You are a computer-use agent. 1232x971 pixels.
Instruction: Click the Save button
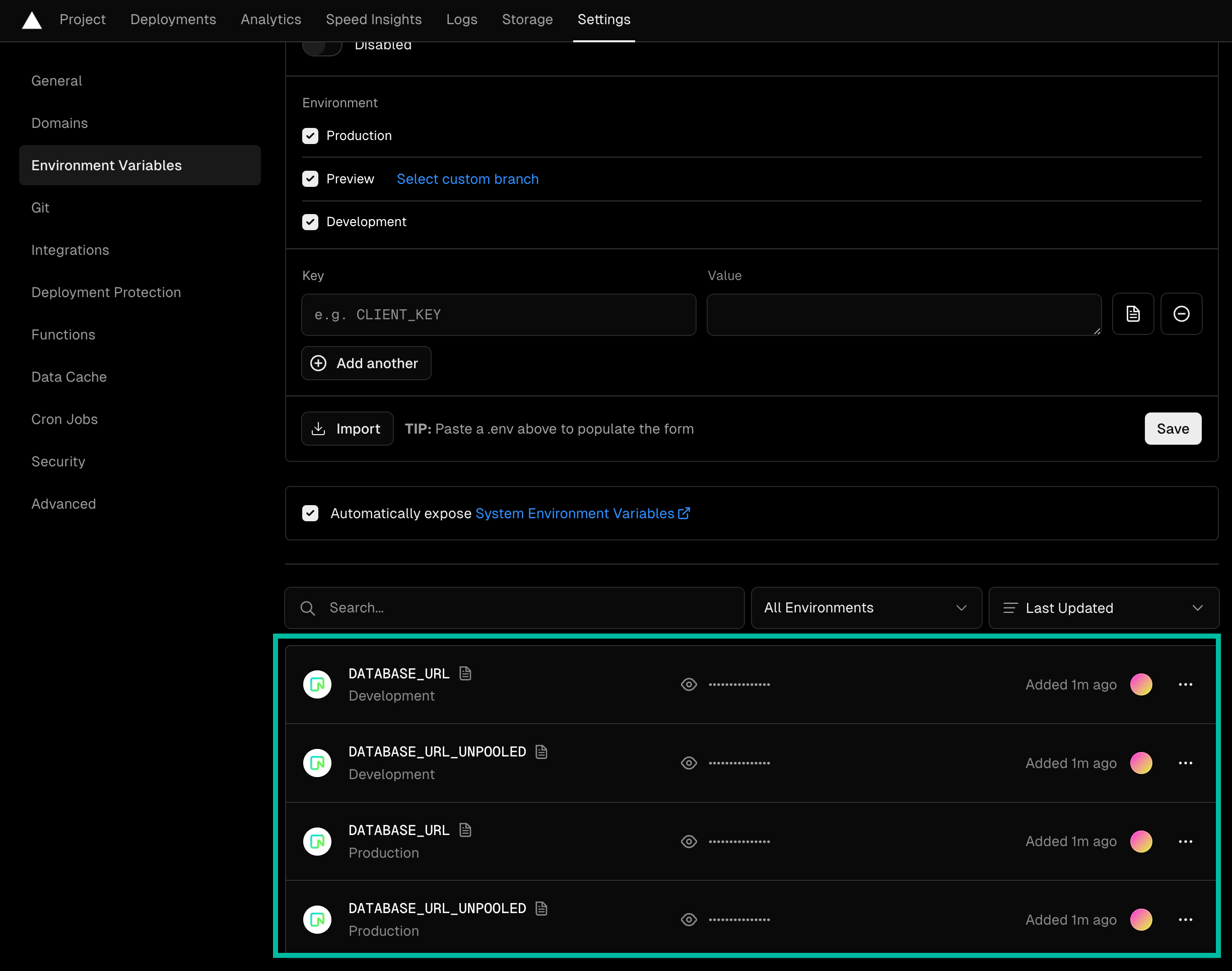[x=1172, y=429]
